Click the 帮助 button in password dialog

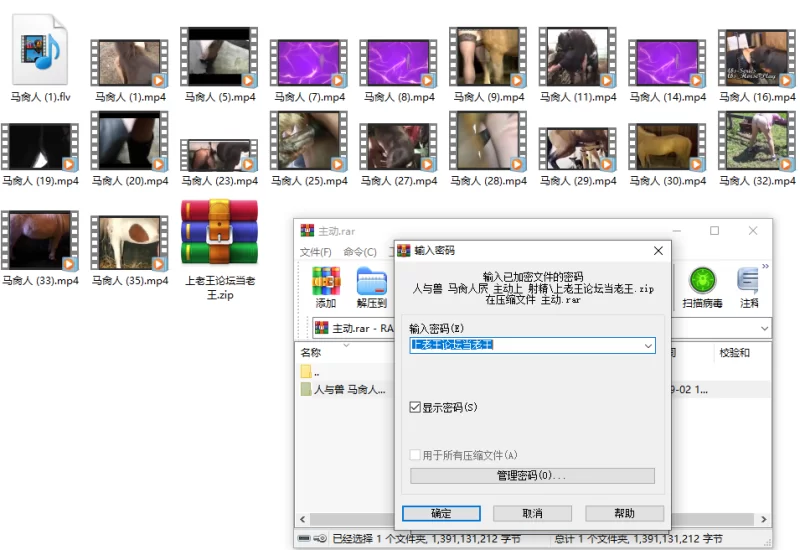click(624, 513)
